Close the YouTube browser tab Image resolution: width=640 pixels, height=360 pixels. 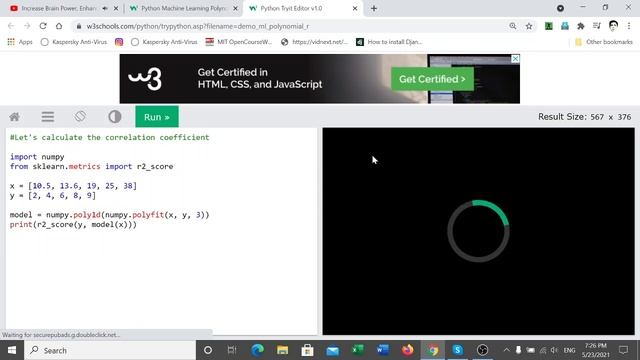click(116, 8)
